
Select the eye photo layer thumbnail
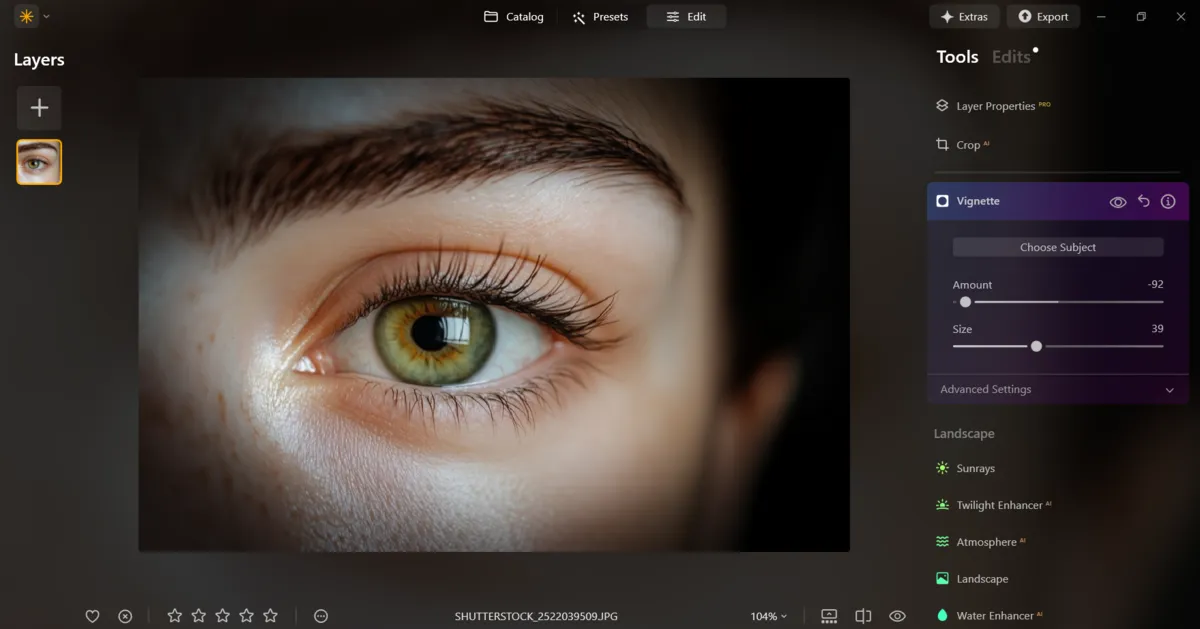pos(38,161)
